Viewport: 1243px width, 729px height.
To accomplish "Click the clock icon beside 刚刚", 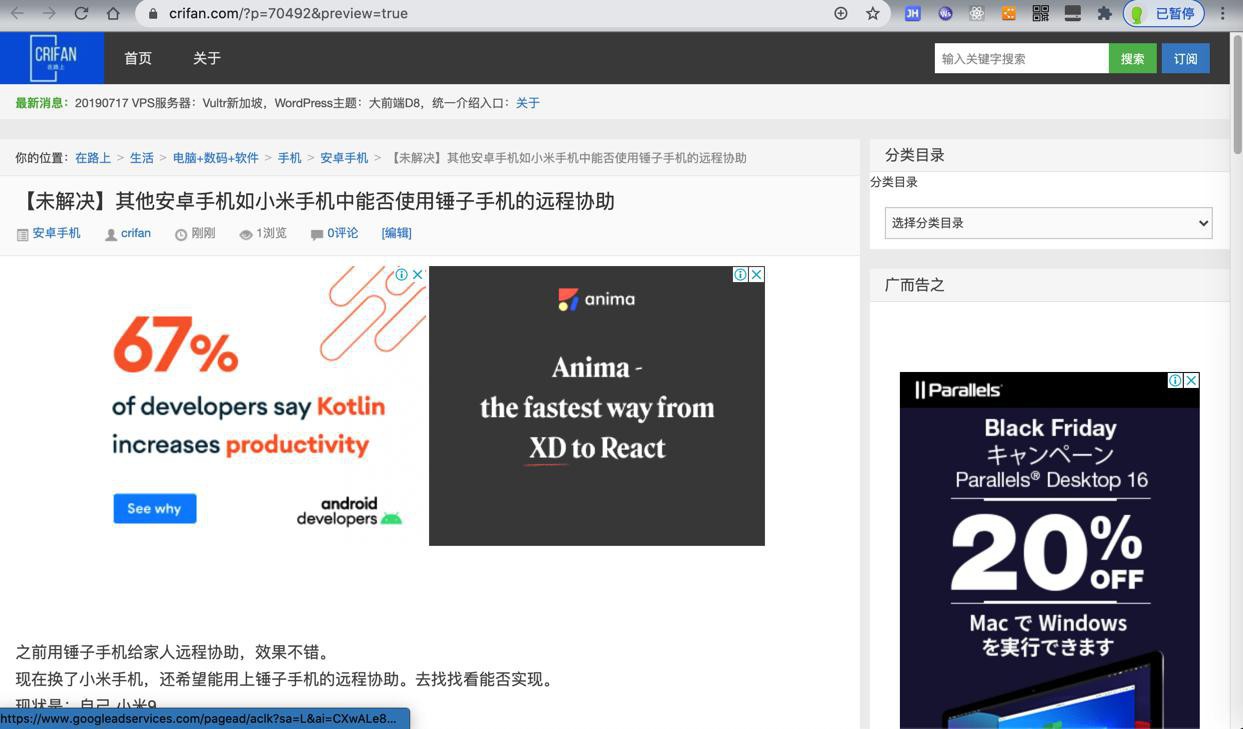I will click(181, 234).
